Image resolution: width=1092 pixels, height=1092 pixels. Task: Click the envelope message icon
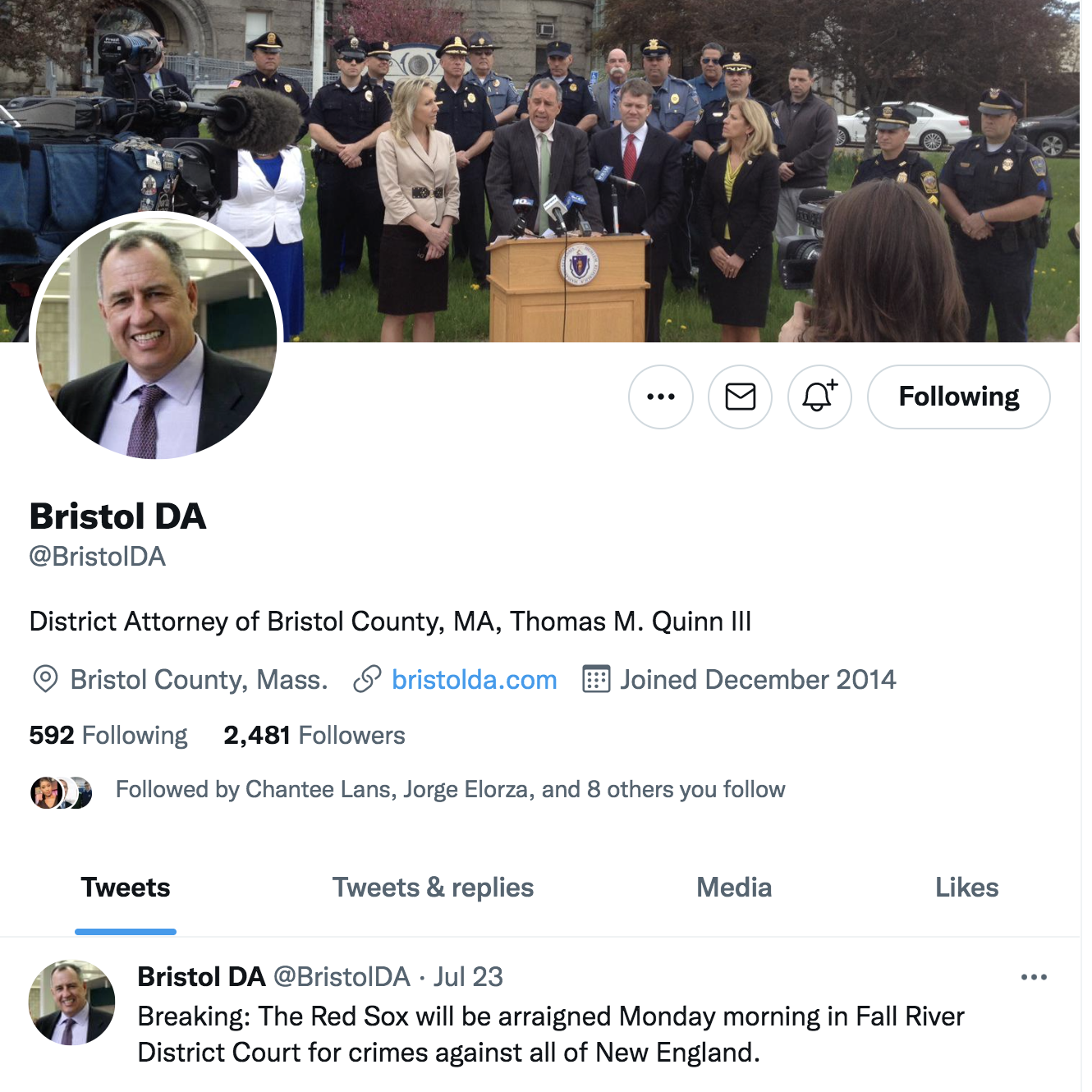[741, 397]
